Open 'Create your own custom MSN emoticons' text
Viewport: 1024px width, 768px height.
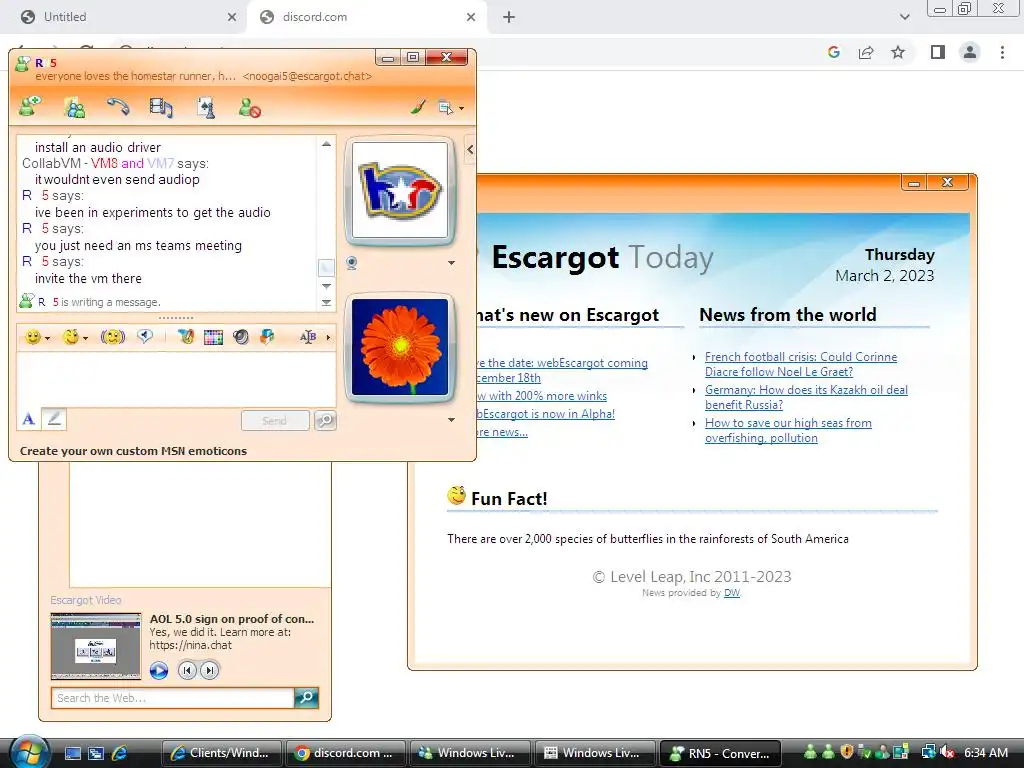coord(133,451)
